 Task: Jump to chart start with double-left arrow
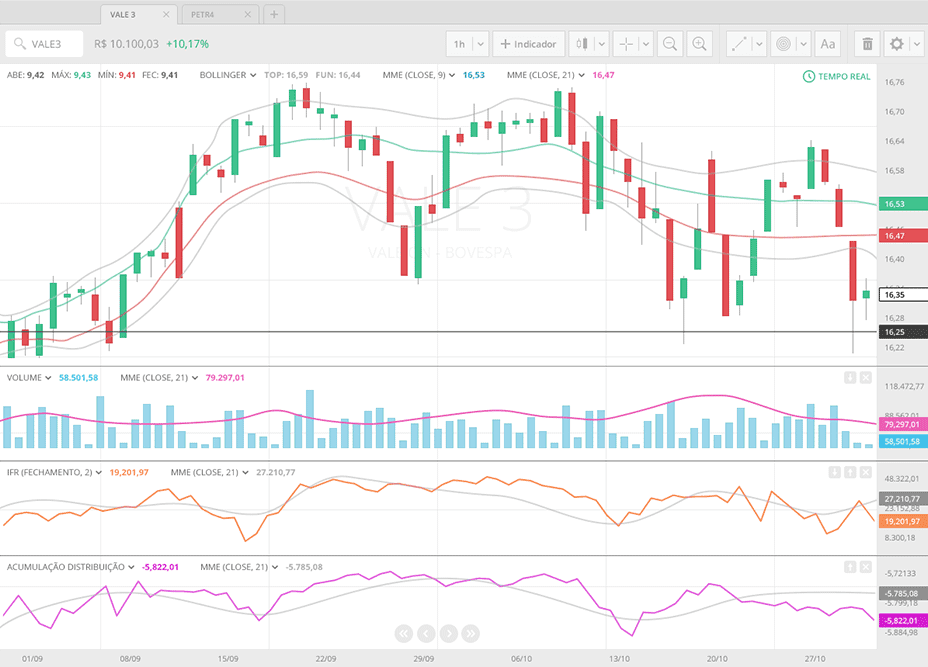click(404, 634)
